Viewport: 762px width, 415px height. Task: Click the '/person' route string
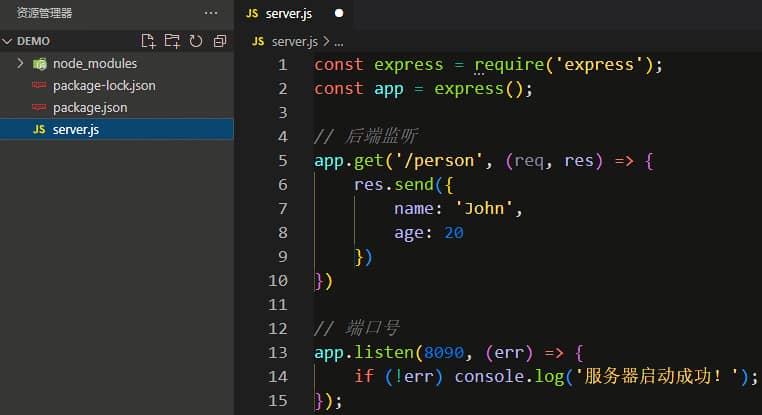pos(439,161)
